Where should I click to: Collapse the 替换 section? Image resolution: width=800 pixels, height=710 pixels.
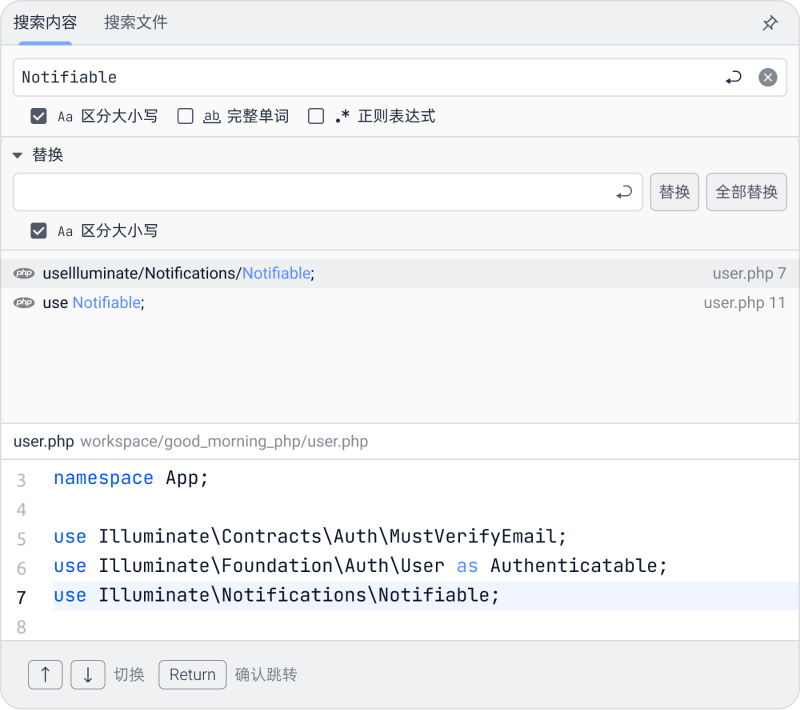coord(18,155)
